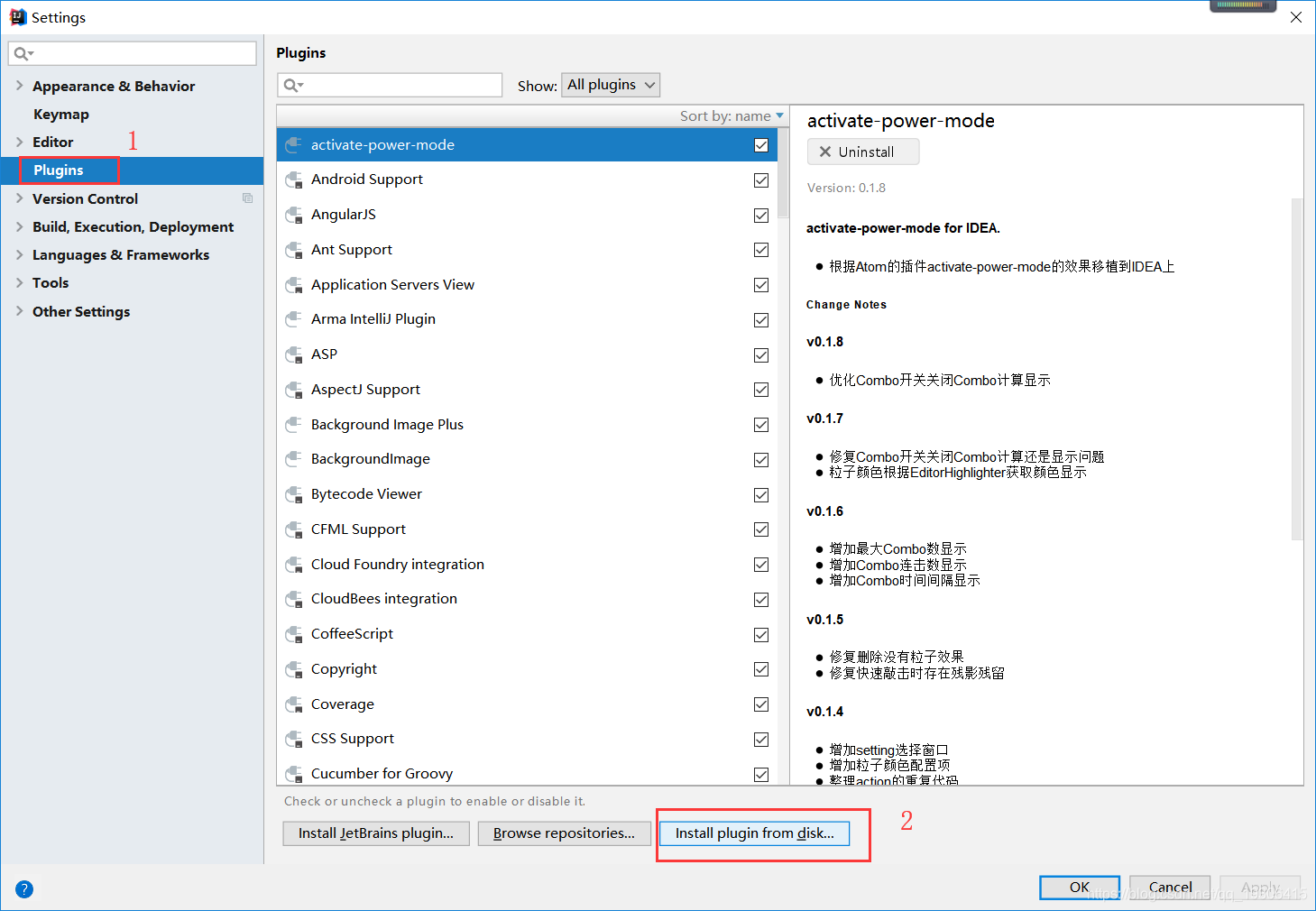Toggle the CoffeeScript plugin checkbox
Image resolution: width=1316 pixels, height=911 pixels.
(x=761, y=635)
